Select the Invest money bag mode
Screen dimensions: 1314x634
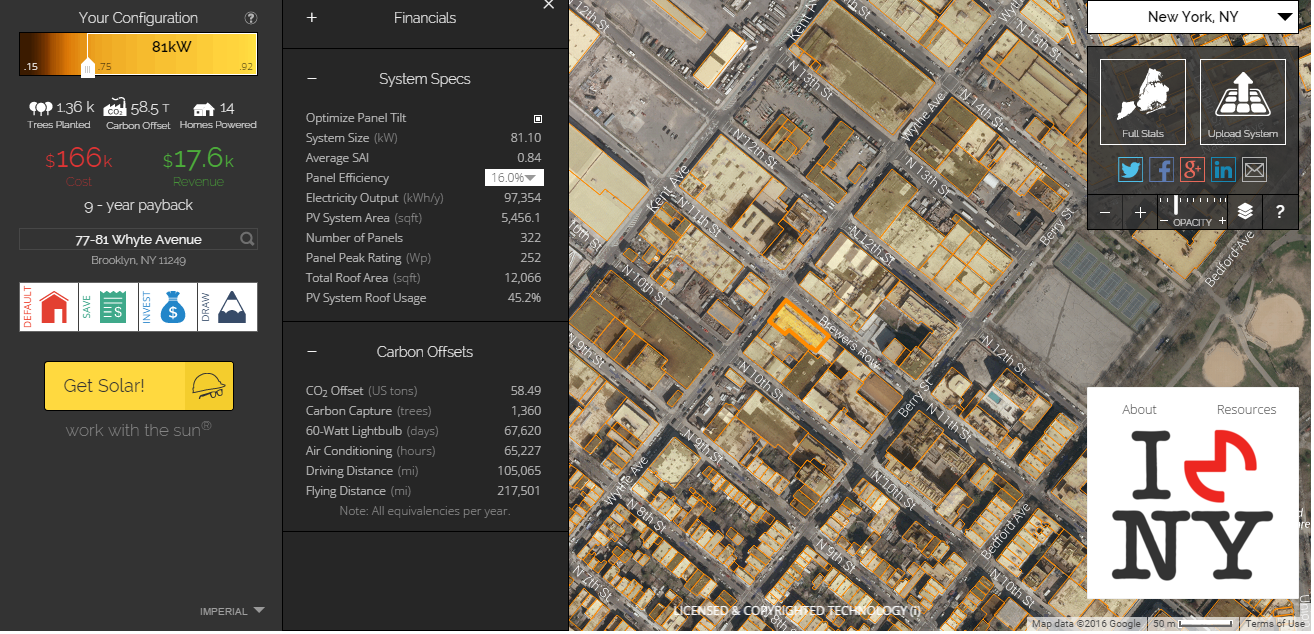(x=168, y=307)
